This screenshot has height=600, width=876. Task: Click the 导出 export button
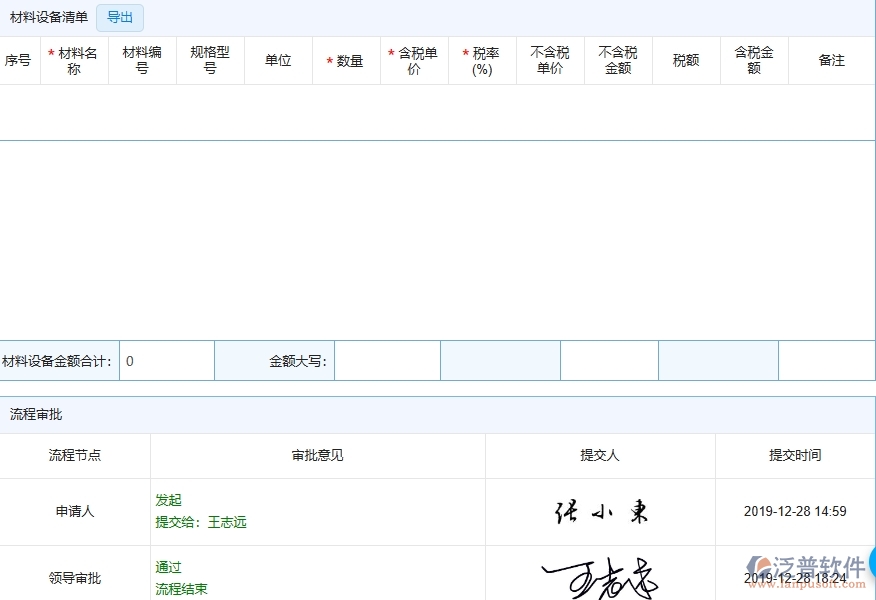tap(119, 17)
